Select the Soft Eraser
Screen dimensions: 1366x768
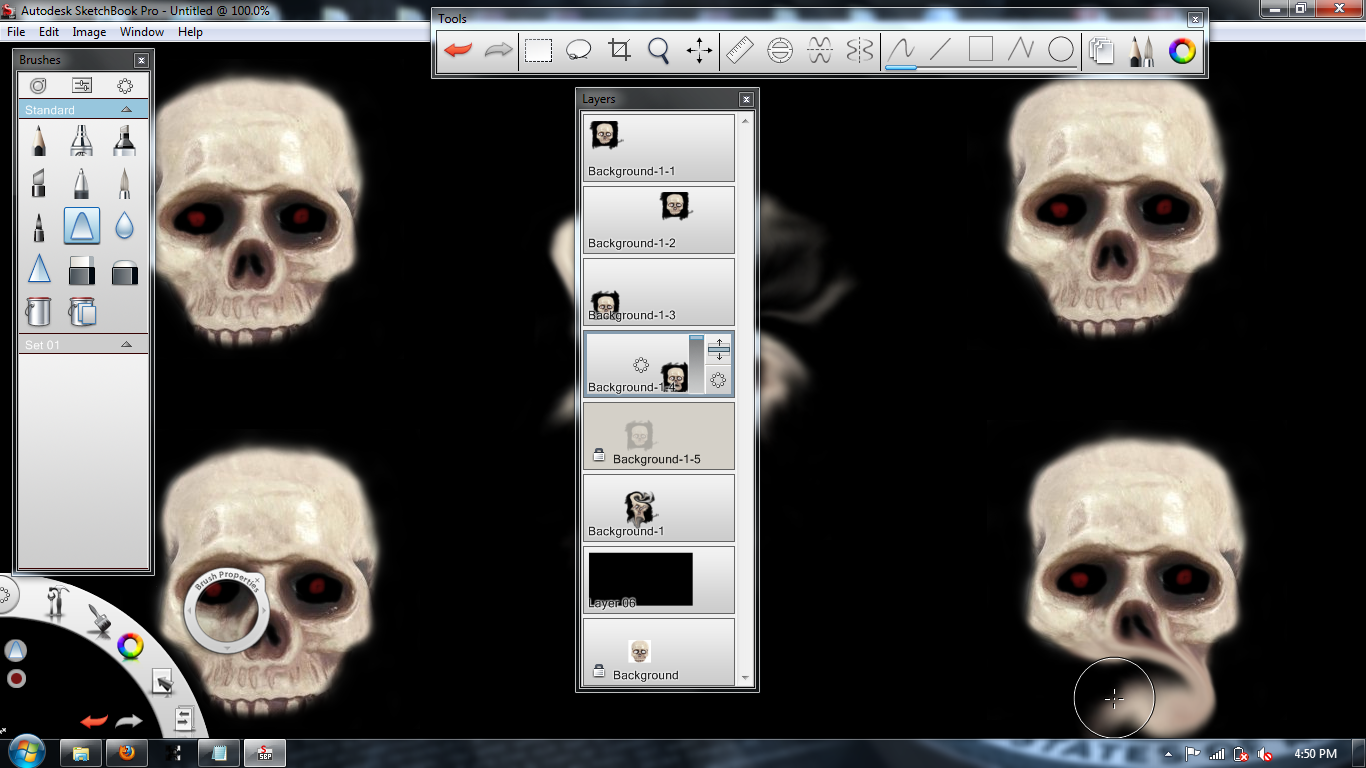[x=124, y=270]
